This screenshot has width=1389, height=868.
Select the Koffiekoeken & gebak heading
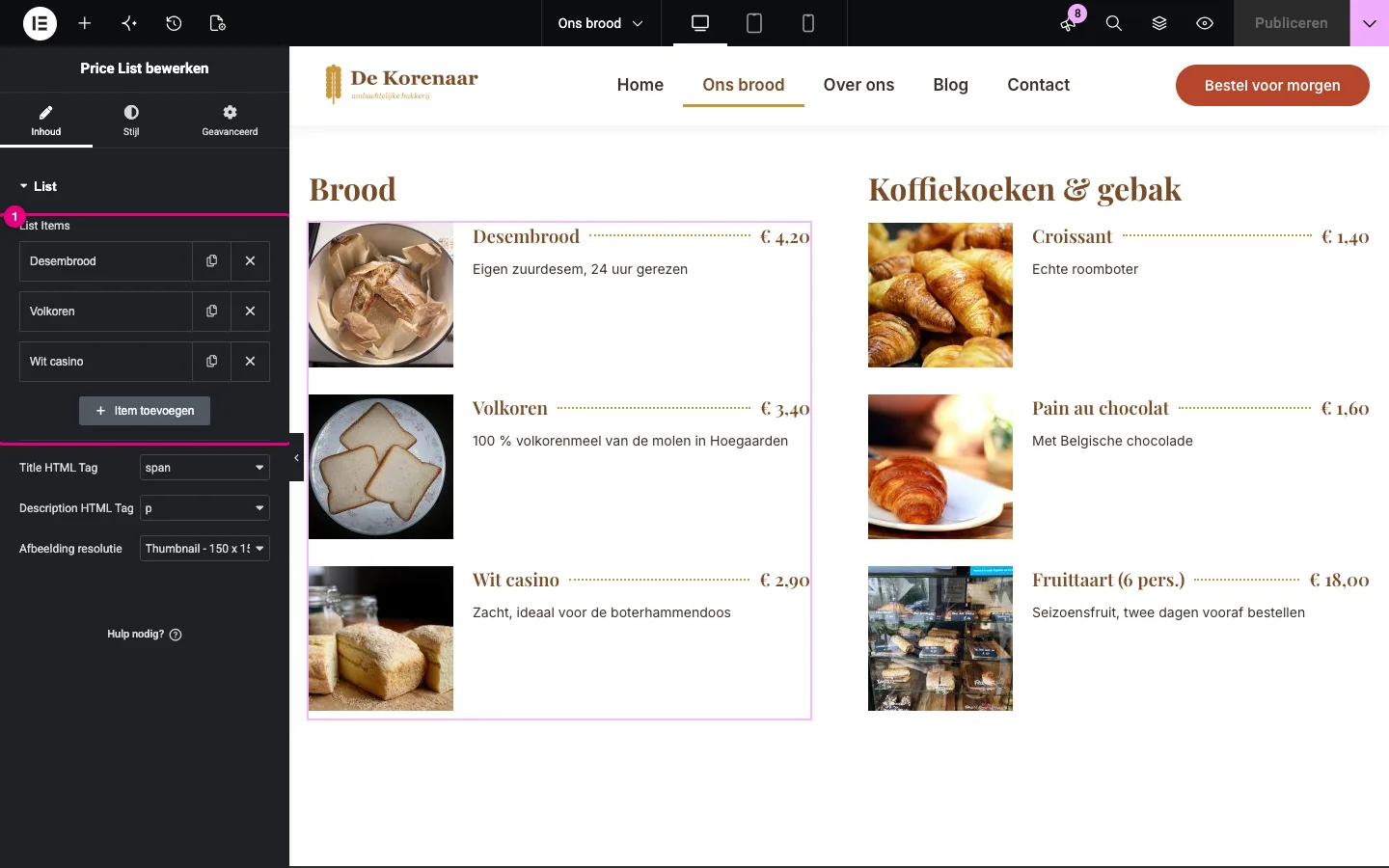pyautogui.click(x=1024, y=189)
